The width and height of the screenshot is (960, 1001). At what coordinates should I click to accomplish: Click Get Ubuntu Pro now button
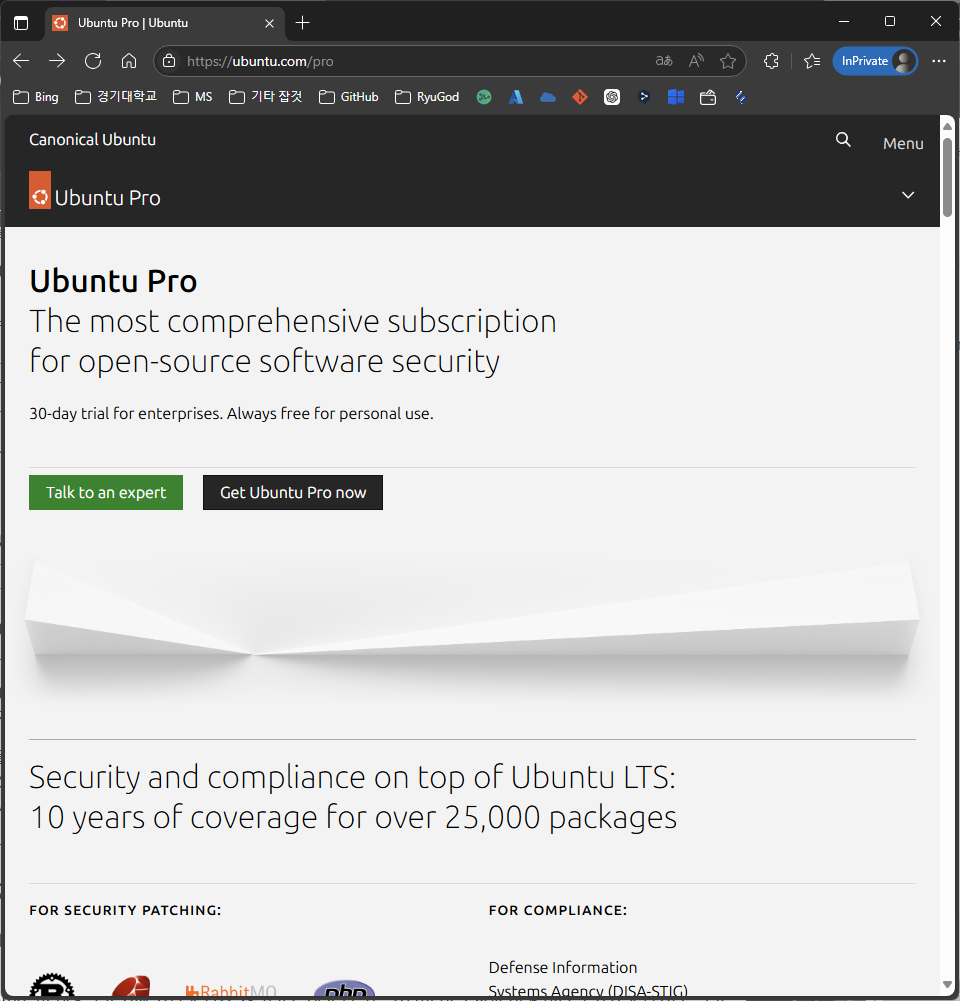(293, 492)
